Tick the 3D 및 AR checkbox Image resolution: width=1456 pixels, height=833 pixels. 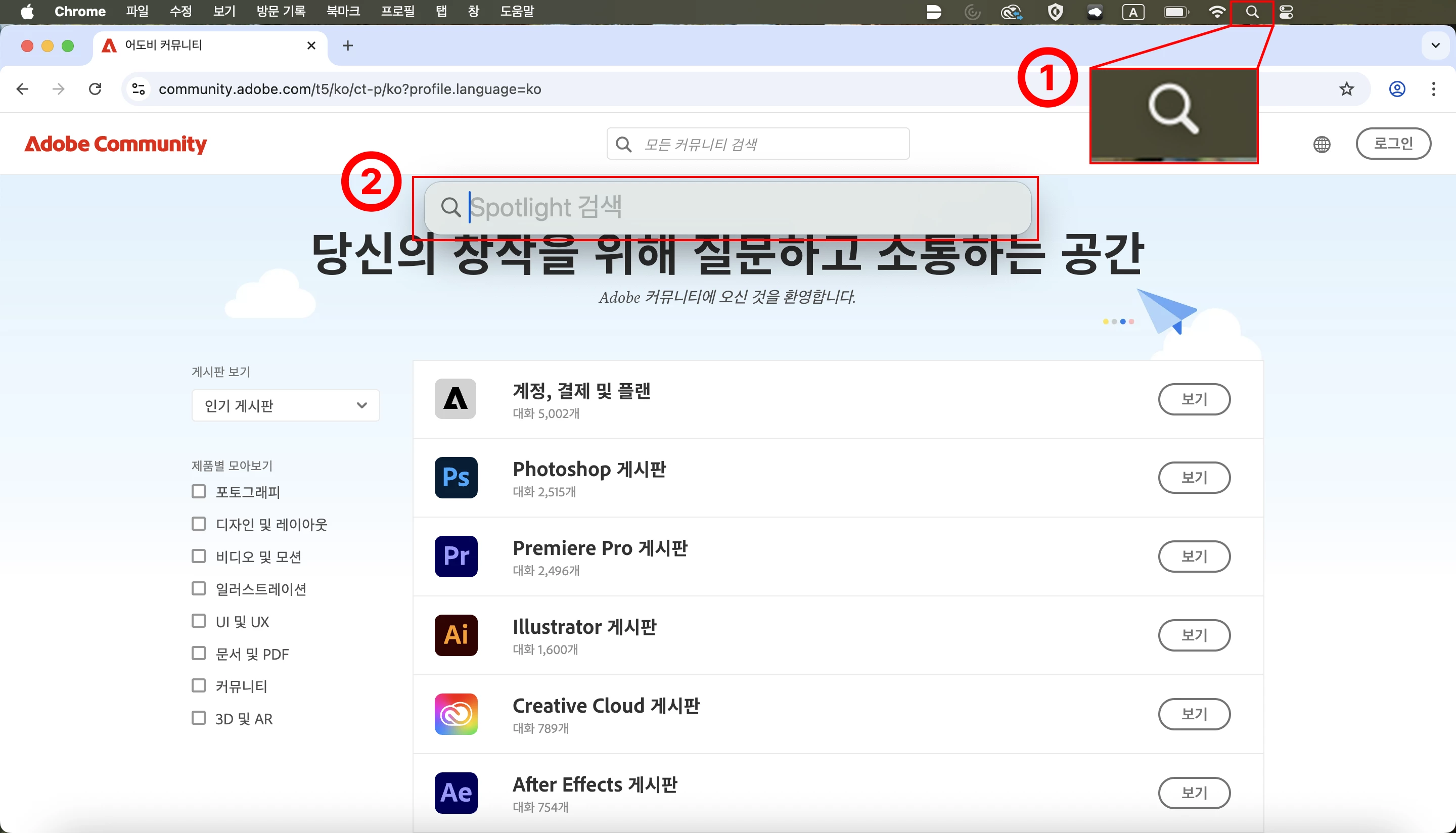pos(199,718)
